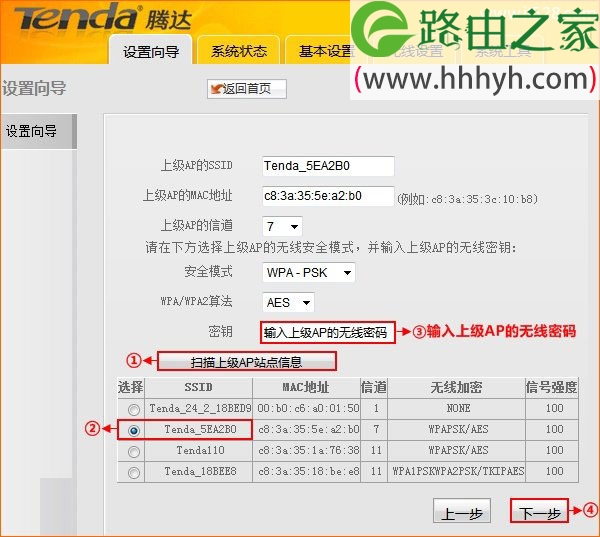
Task: Click the home icon on 返回首页
Action: coord(216,89)
